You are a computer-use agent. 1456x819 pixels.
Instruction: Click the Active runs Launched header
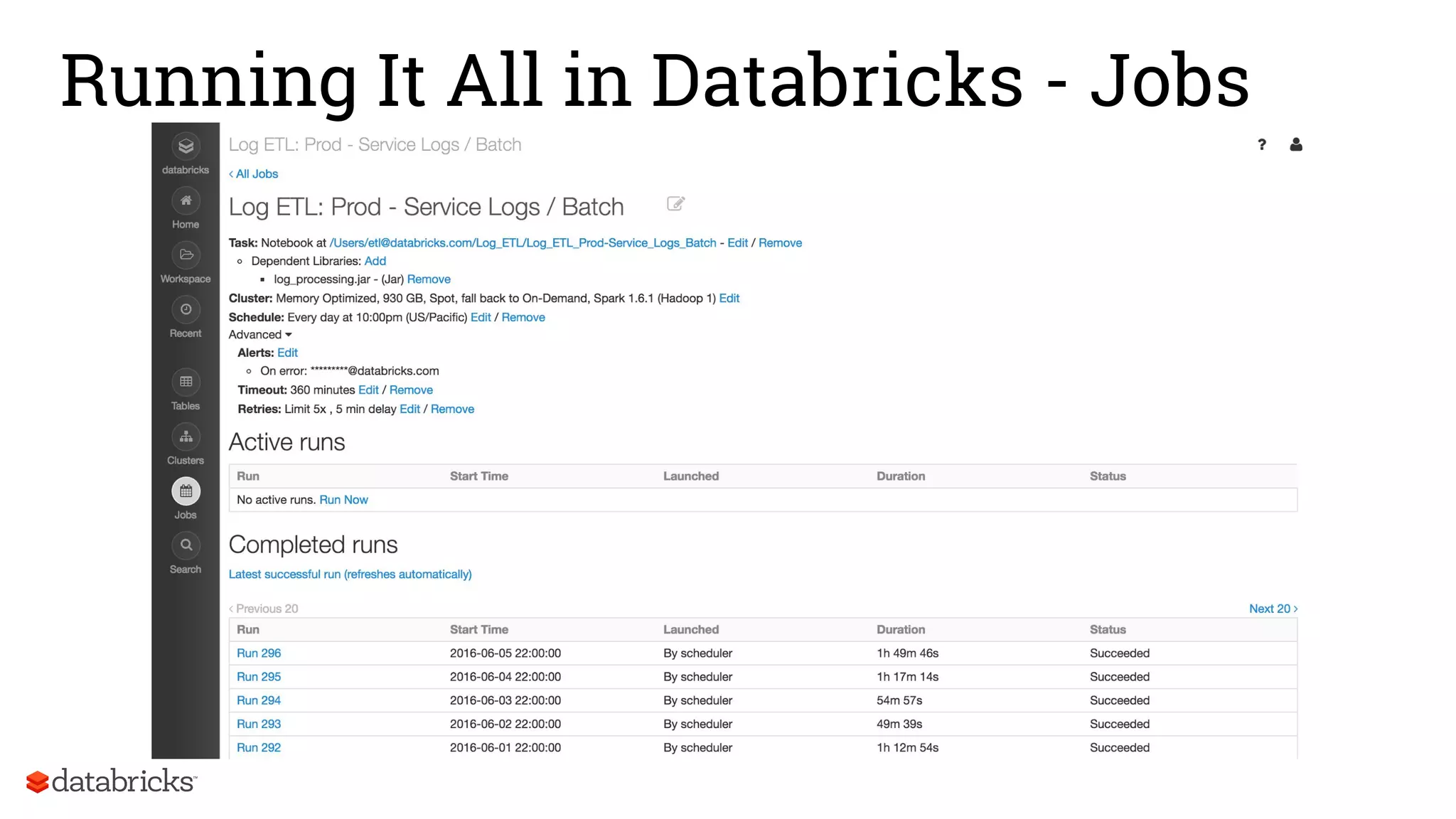point(691,476)
